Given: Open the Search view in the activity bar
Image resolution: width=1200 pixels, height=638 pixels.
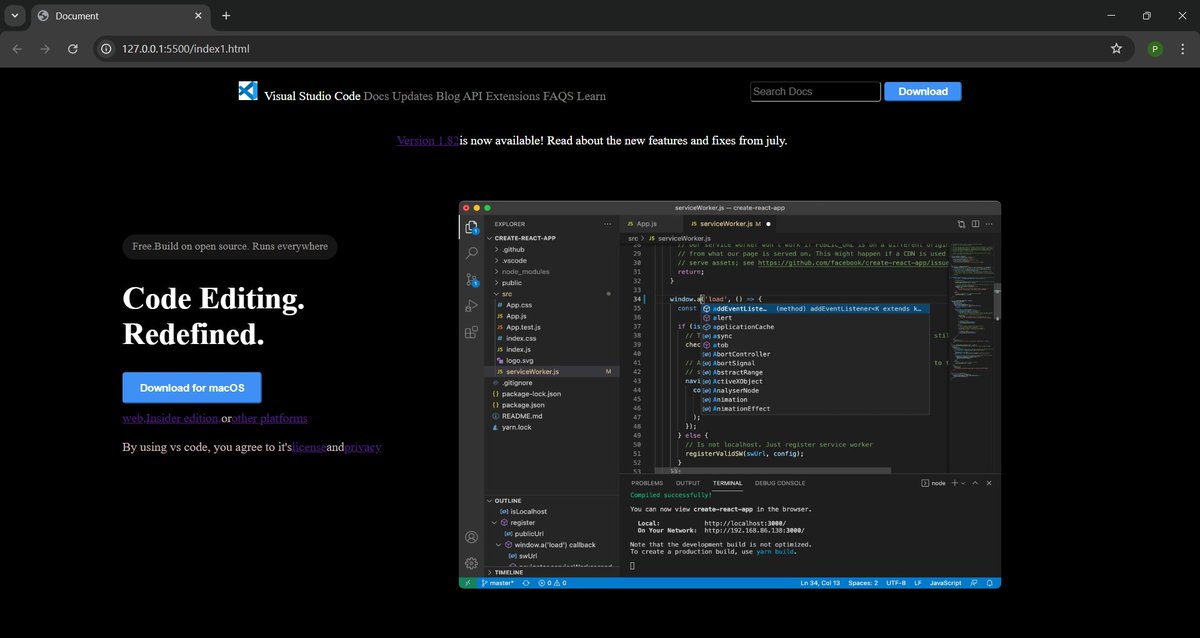Looking at the screenshot, I should tap(471, 253).
